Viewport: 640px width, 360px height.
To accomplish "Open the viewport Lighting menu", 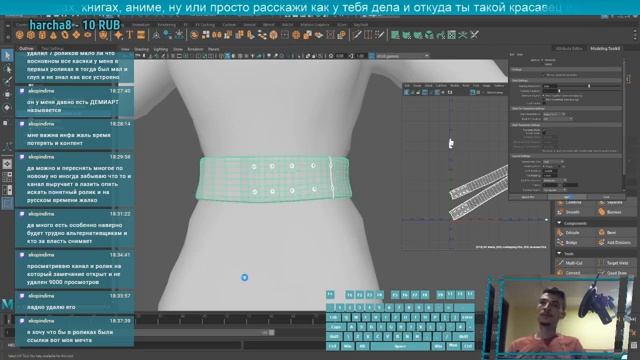I will [x=160, y=49].
